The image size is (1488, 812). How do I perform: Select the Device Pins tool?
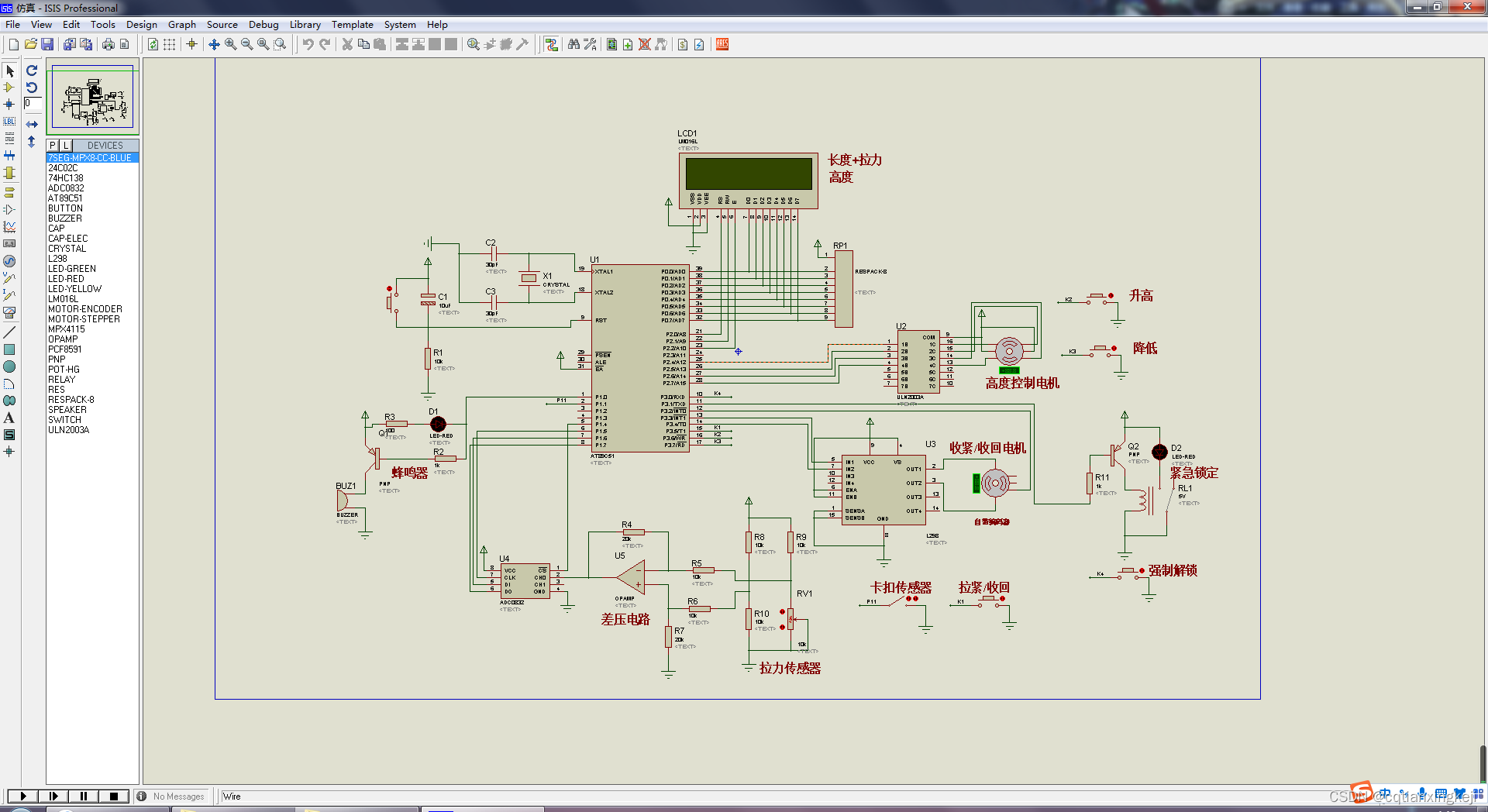pyautogui.click(x=9, y=209)
